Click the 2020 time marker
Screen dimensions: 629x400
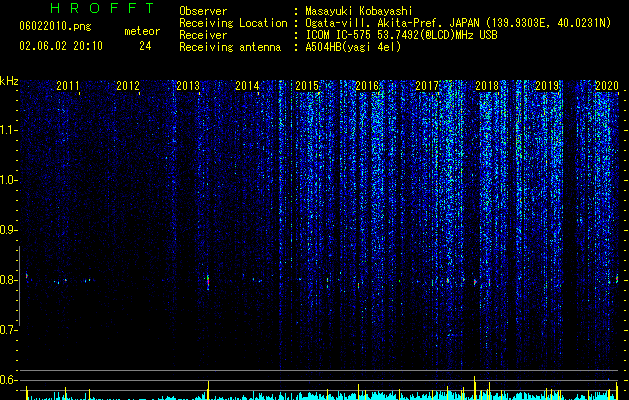pyautogui.click(x=607, y=86)
